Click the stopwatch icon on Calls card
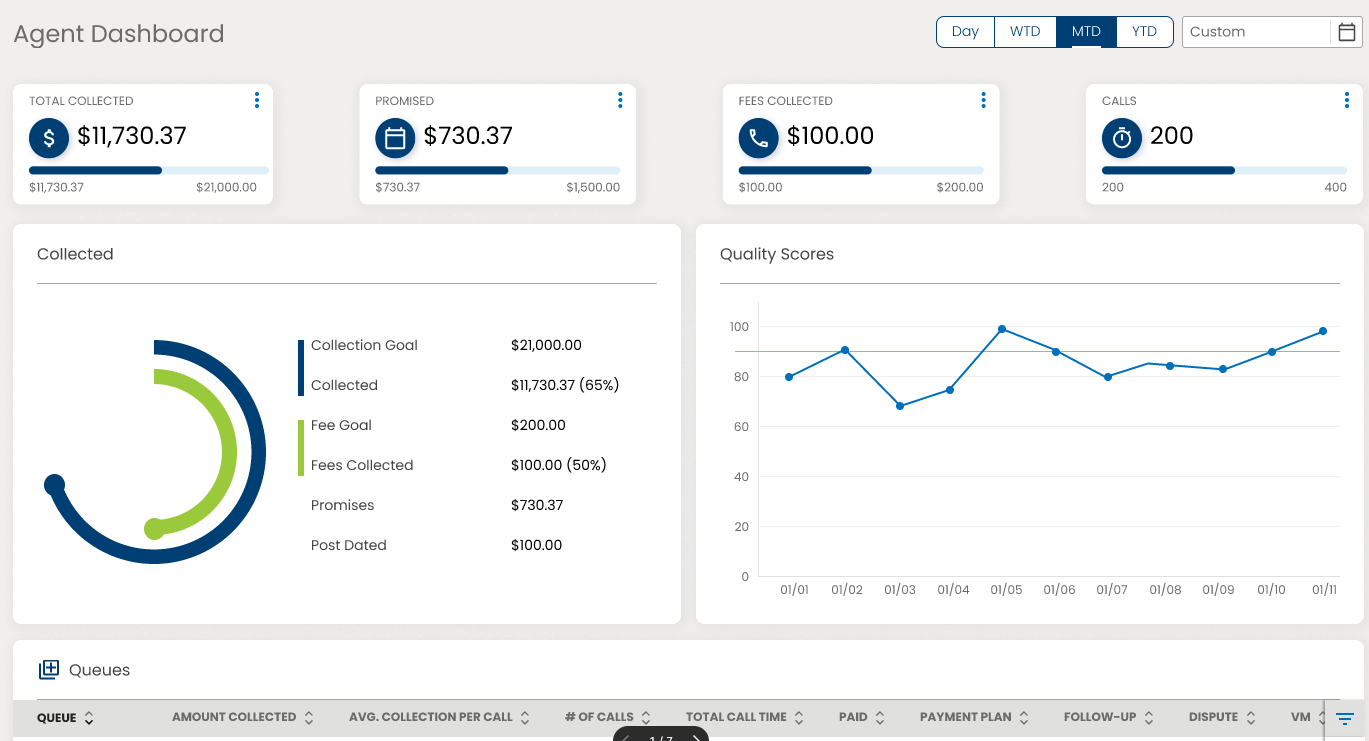This screenshot has width=1369, height=741. click(1121, 138)
